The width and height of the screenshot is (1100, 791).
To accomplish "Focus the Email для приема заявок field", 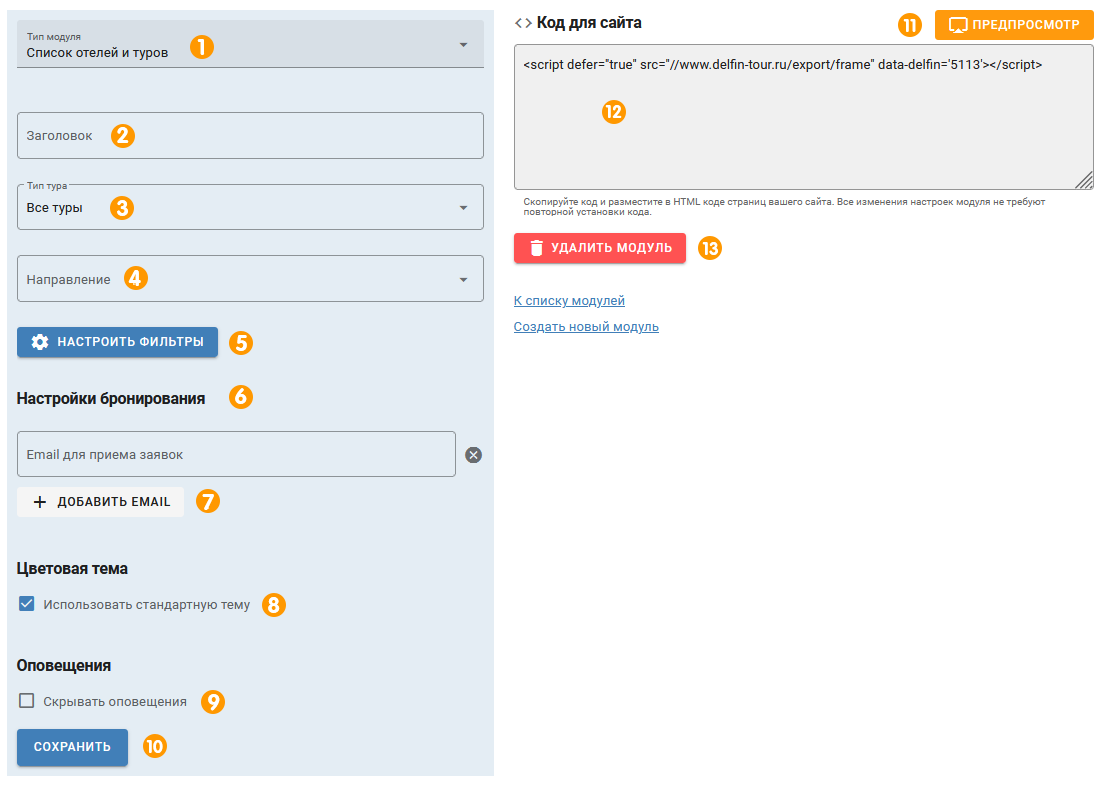I will (236, 455).
